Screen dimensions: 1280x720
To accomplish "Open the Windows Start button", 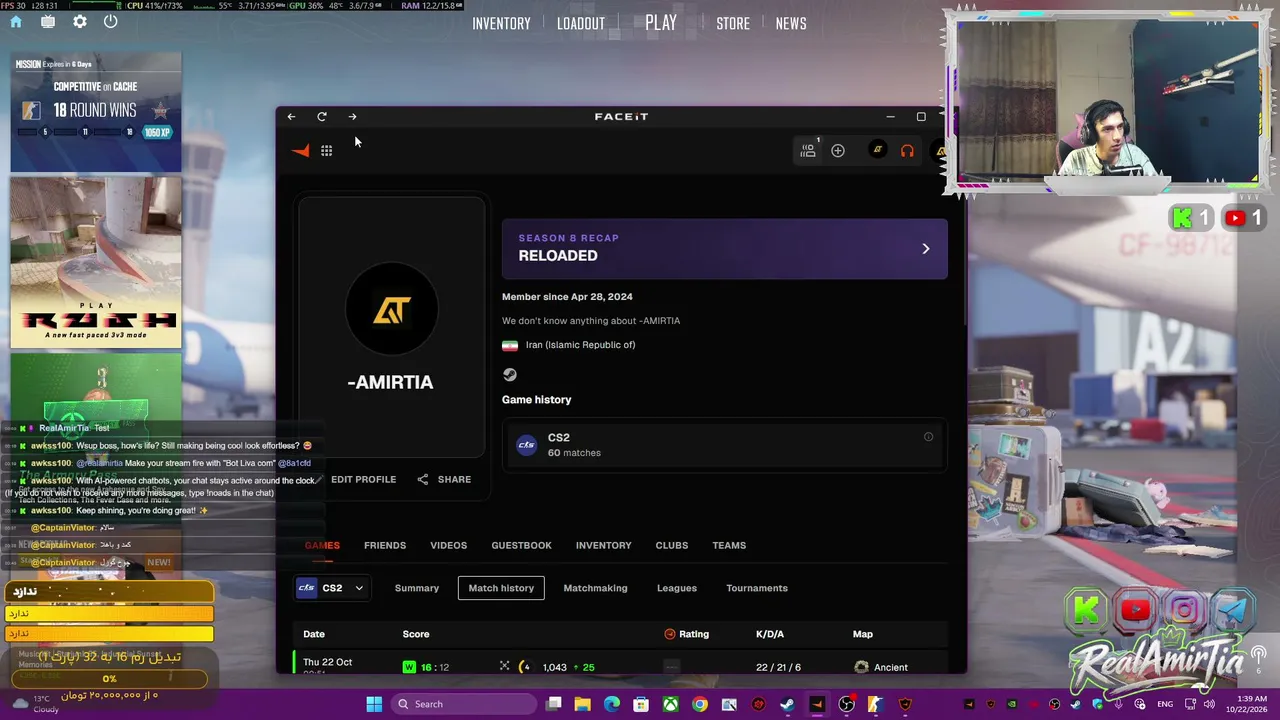I will click(x=374, y=704).
